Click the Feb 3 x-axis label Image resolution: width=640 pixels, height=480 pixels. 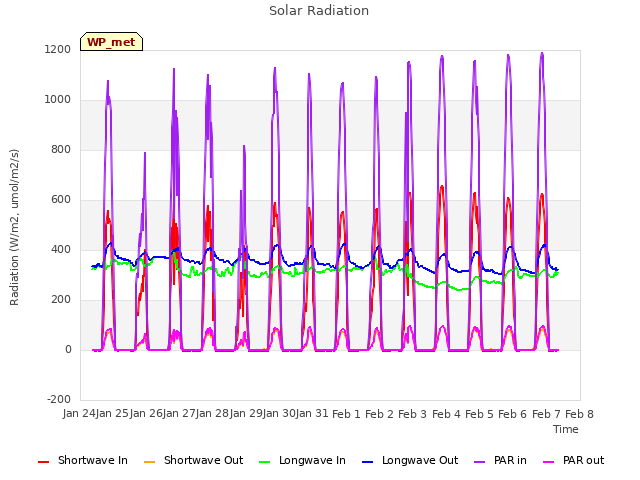pos(413,414)
